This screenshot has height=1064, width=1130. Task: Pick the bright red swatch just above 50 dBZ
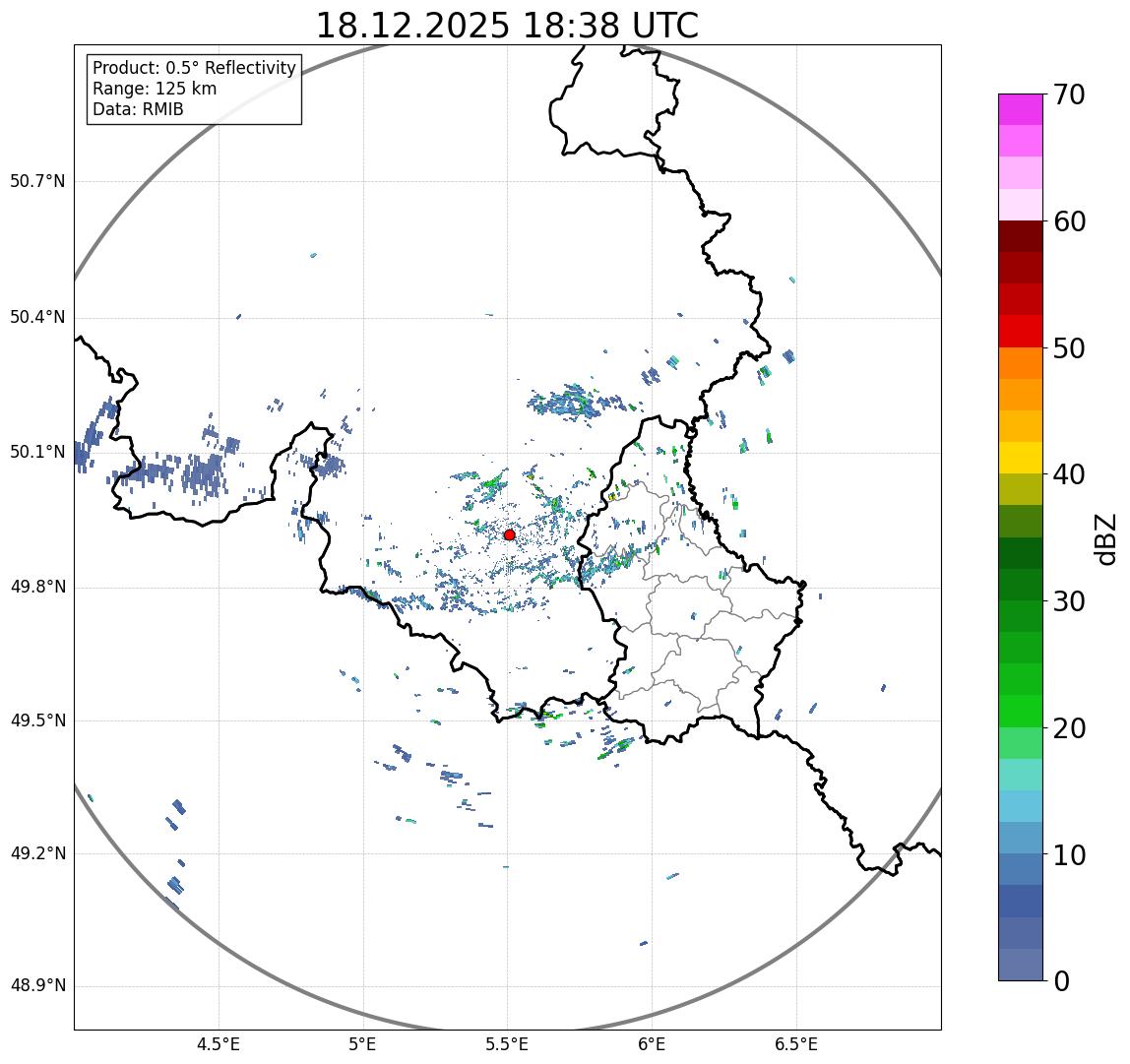1021,332
